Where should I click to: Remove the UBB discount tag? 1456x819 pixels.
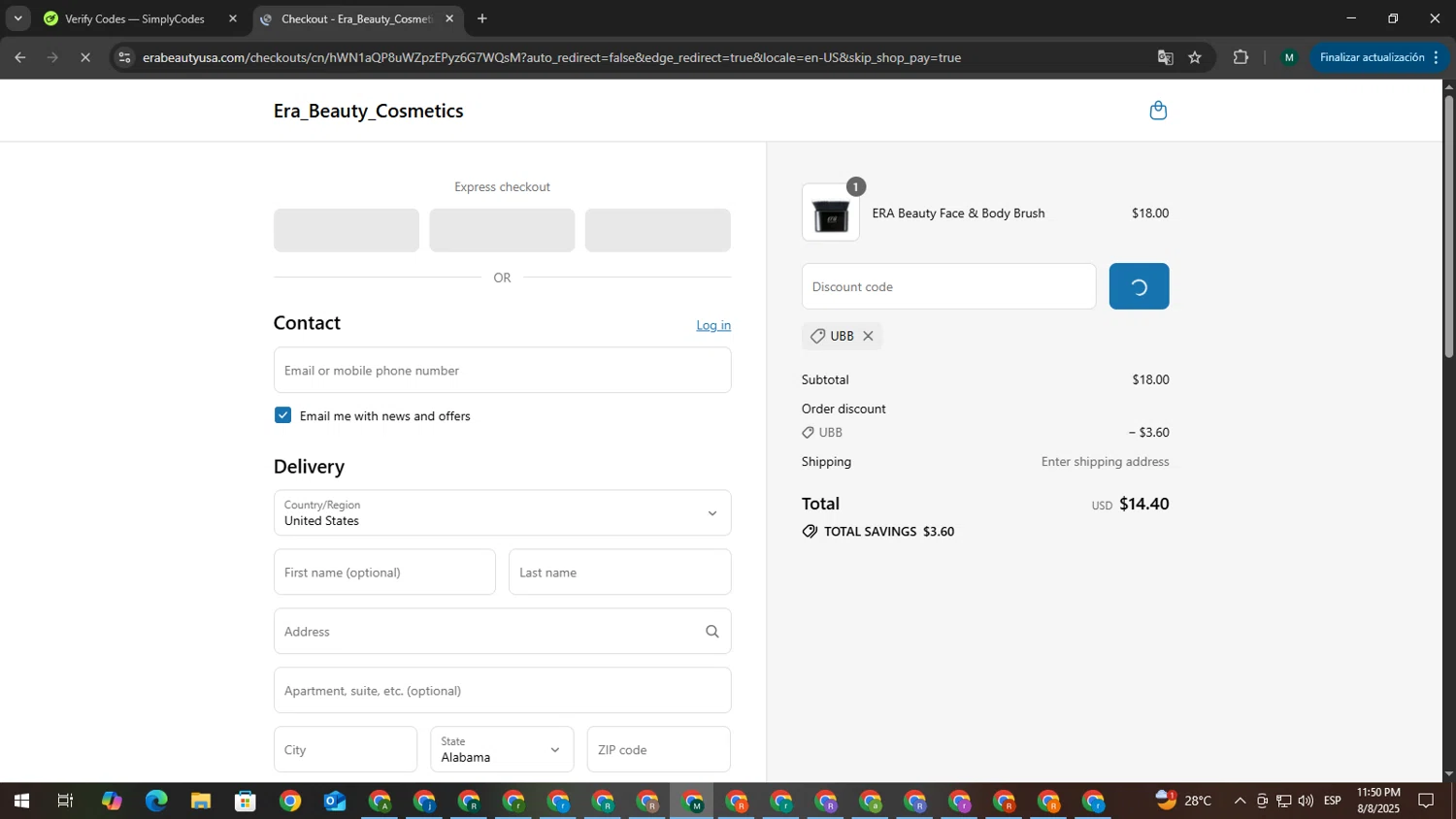click(868, 336)
